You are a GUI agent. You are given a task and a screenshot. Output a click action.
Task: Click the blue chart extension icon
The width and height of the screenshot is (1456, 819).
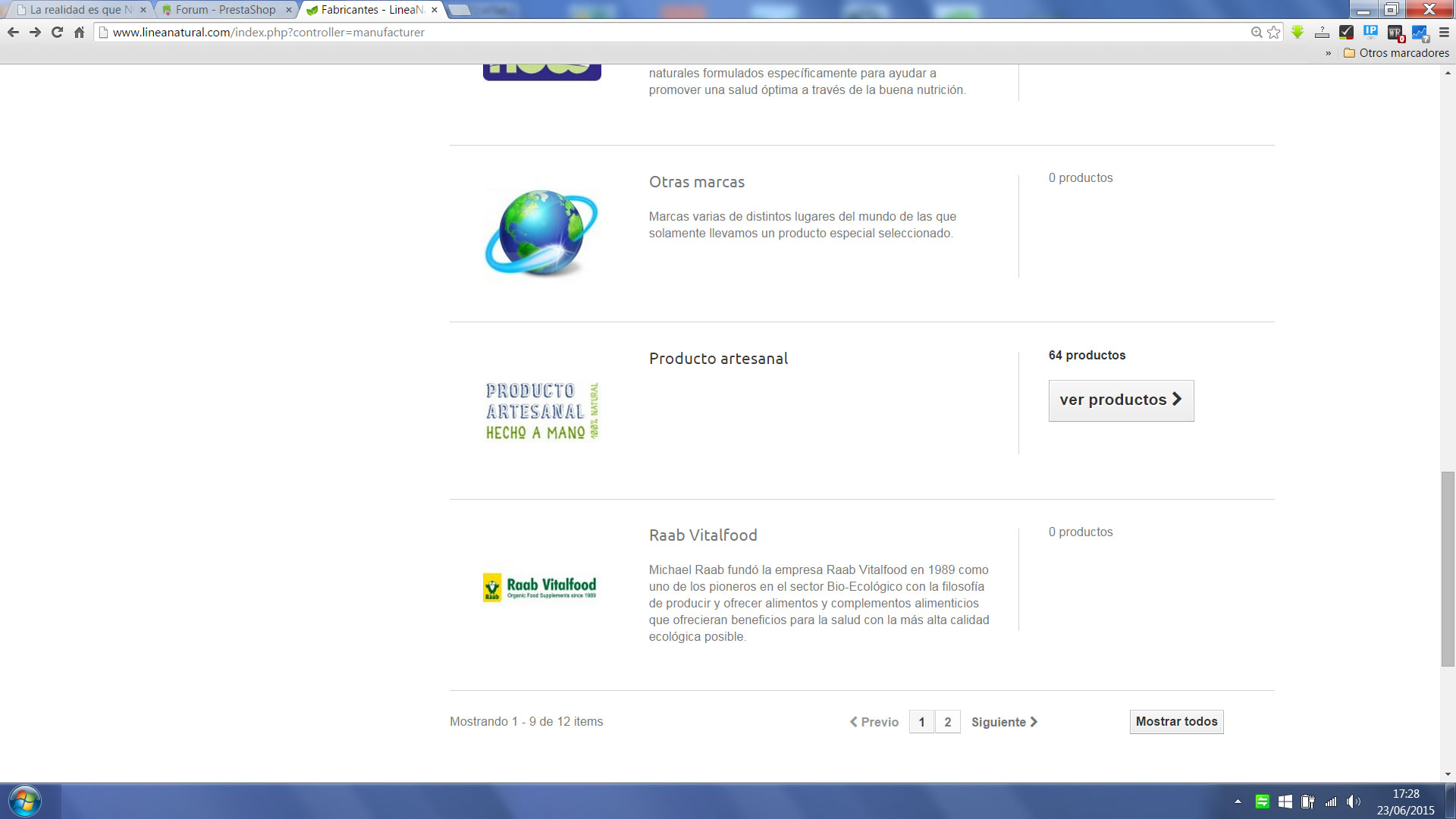coord(1420,33)
